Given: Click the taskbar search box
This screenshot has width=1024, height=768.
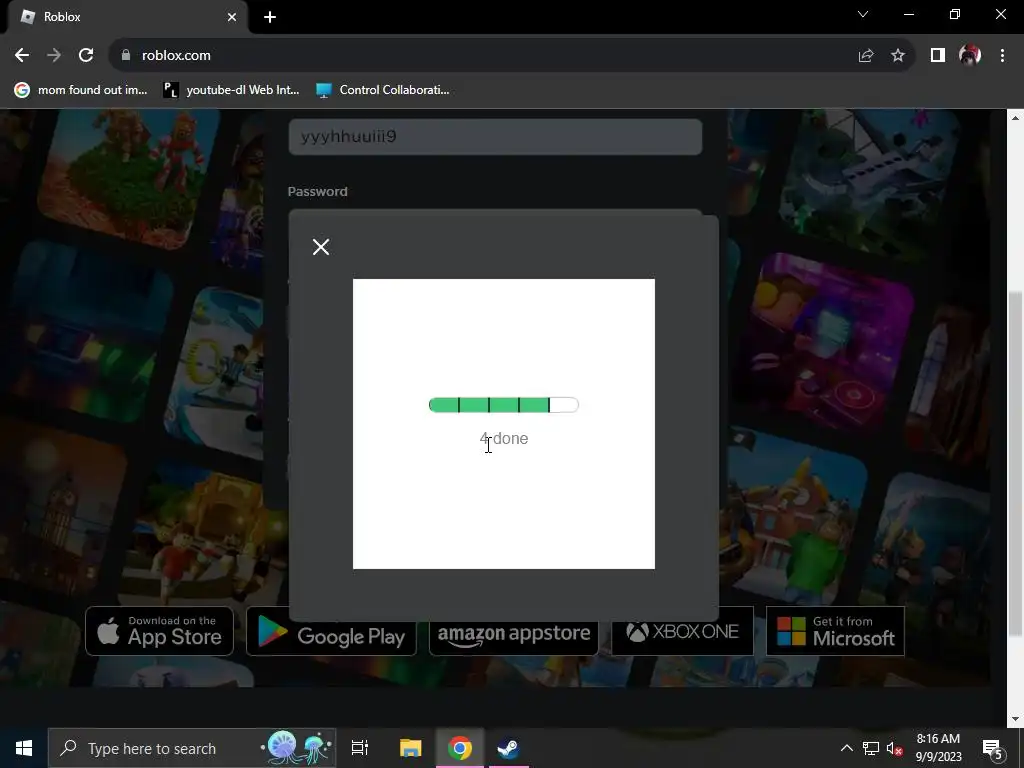Looking at the screenshot, I should [x=193, y=748].
